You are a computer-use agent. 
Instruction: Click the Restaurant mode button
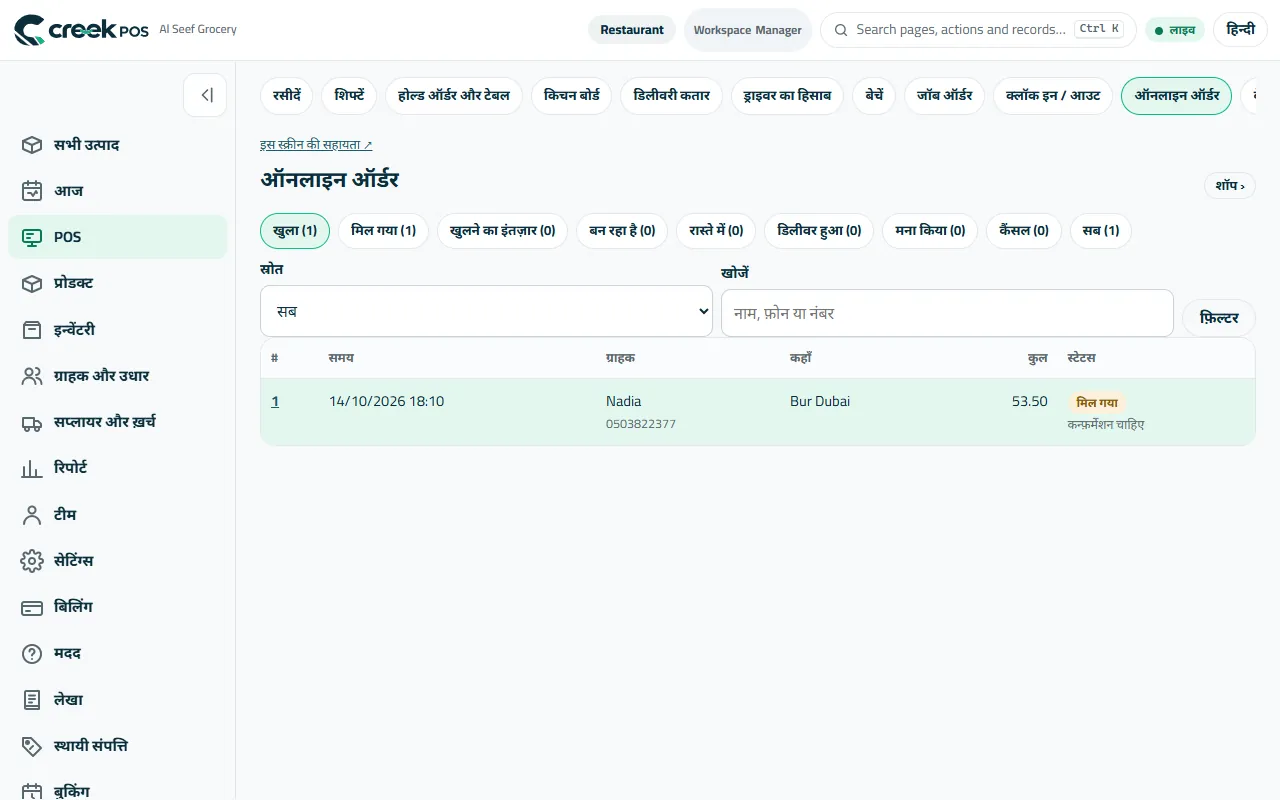point(632,30)
